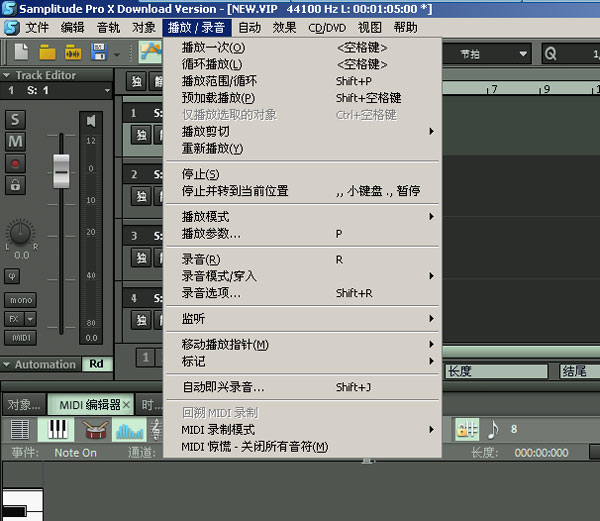Expand the 录音模式/穿入 submenu
The image size is (600, 521).
[x=302, y=276]
